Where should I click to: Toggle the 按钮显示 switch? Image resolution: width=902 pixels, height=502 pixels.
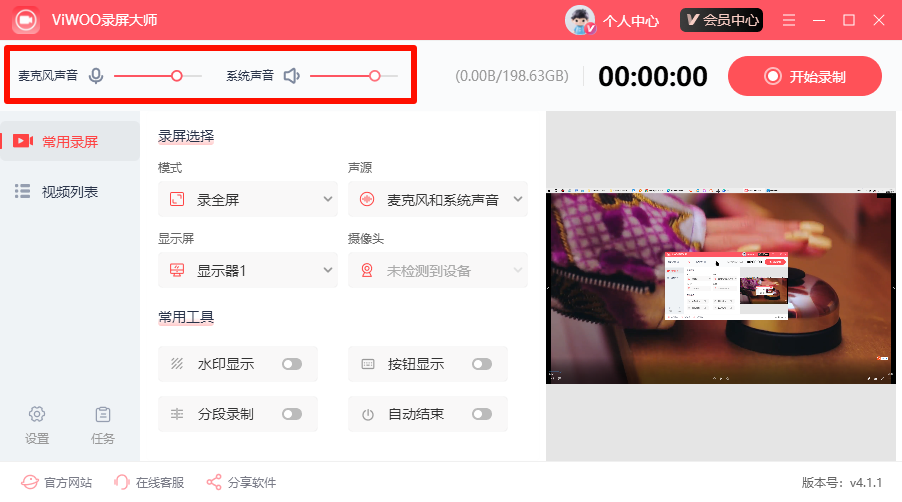[x=481, y=364]
